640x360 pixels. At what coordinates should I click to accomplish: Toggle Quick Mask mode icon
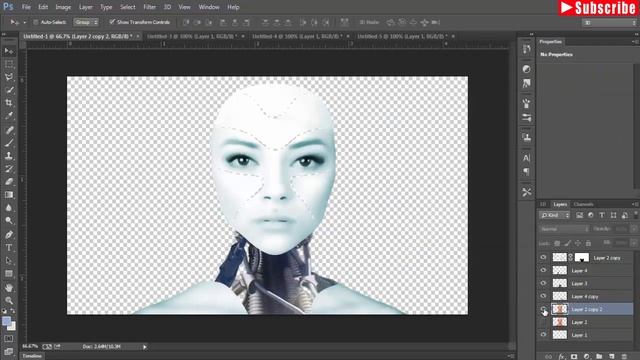click(x=9, y=339)
